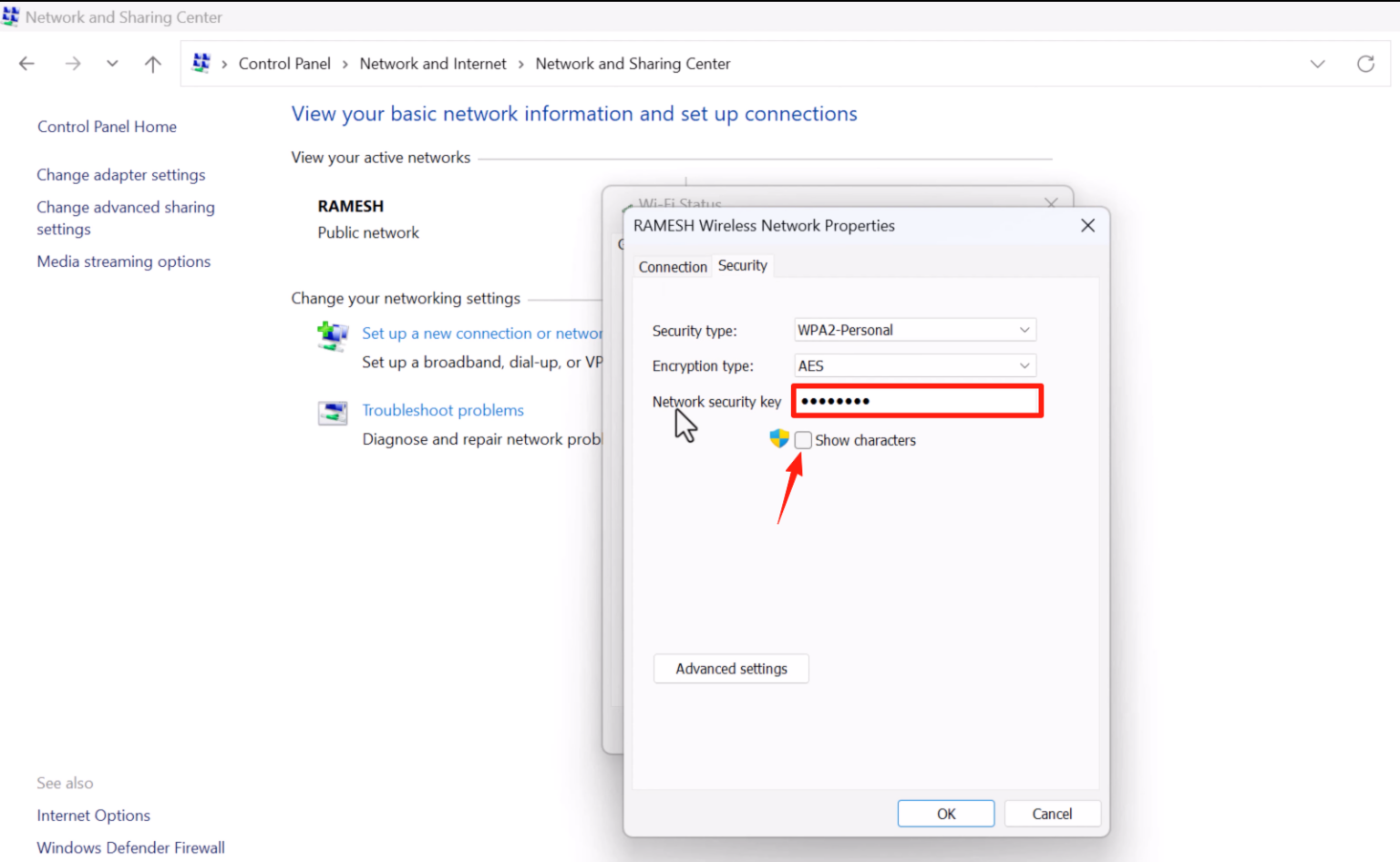
Task: Open Change adapter settings
Action: pos(120,174)
